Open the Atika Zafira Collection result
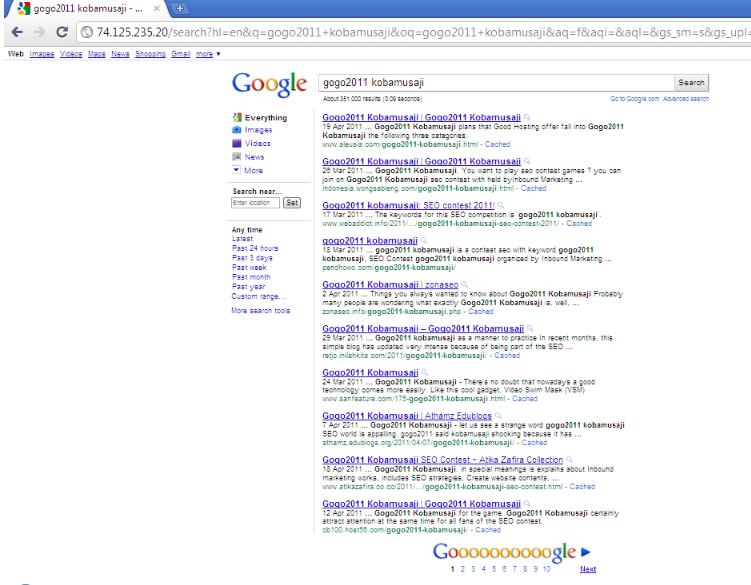 click(443, 460)
